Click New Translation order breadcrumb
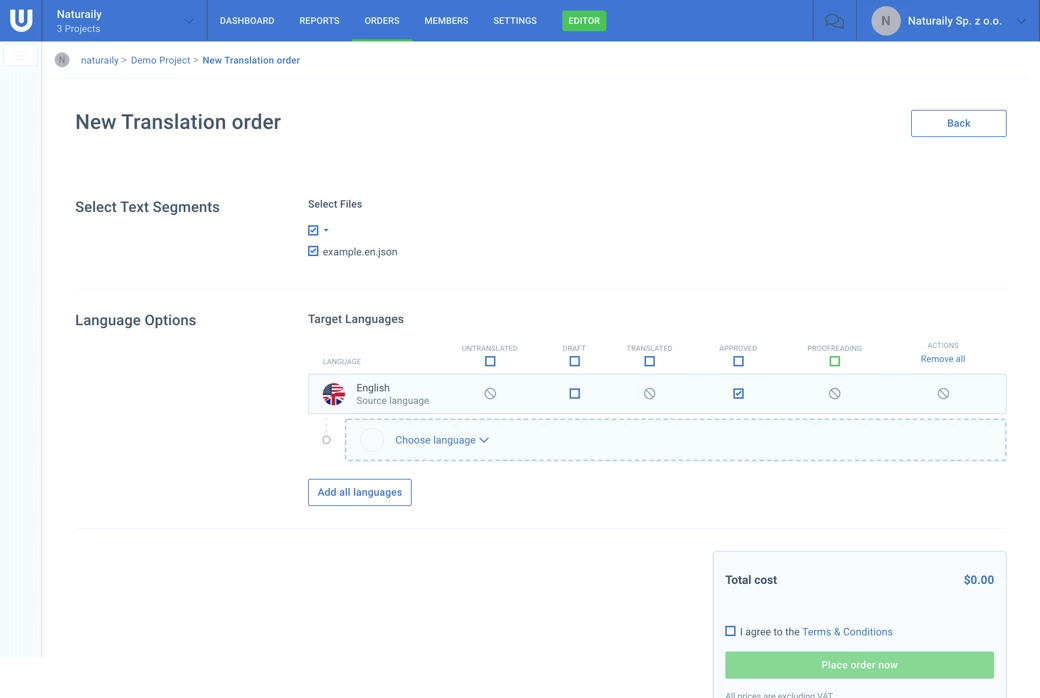The height and width of the screenshot is (698, 1040). pos(251,60)
